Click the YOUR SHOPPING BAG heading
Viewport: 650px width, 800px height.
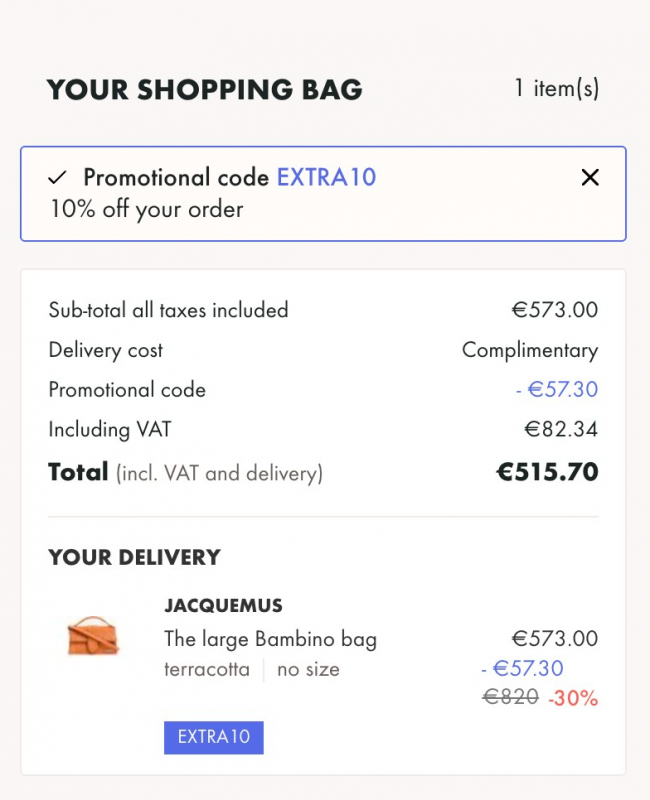coord(204,90)
